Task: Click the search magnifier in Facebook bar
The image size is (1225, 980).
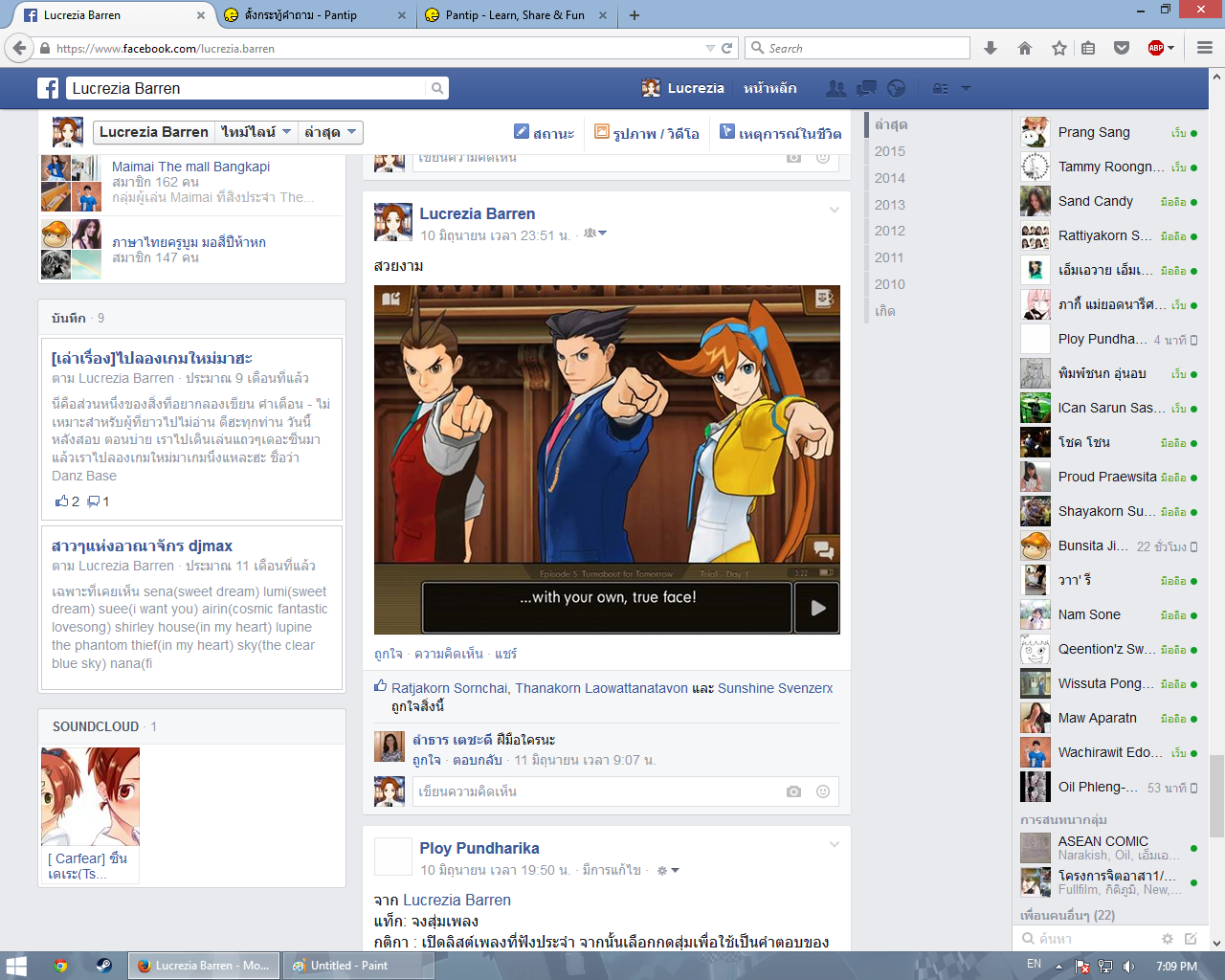Action: tap(437, 88)
